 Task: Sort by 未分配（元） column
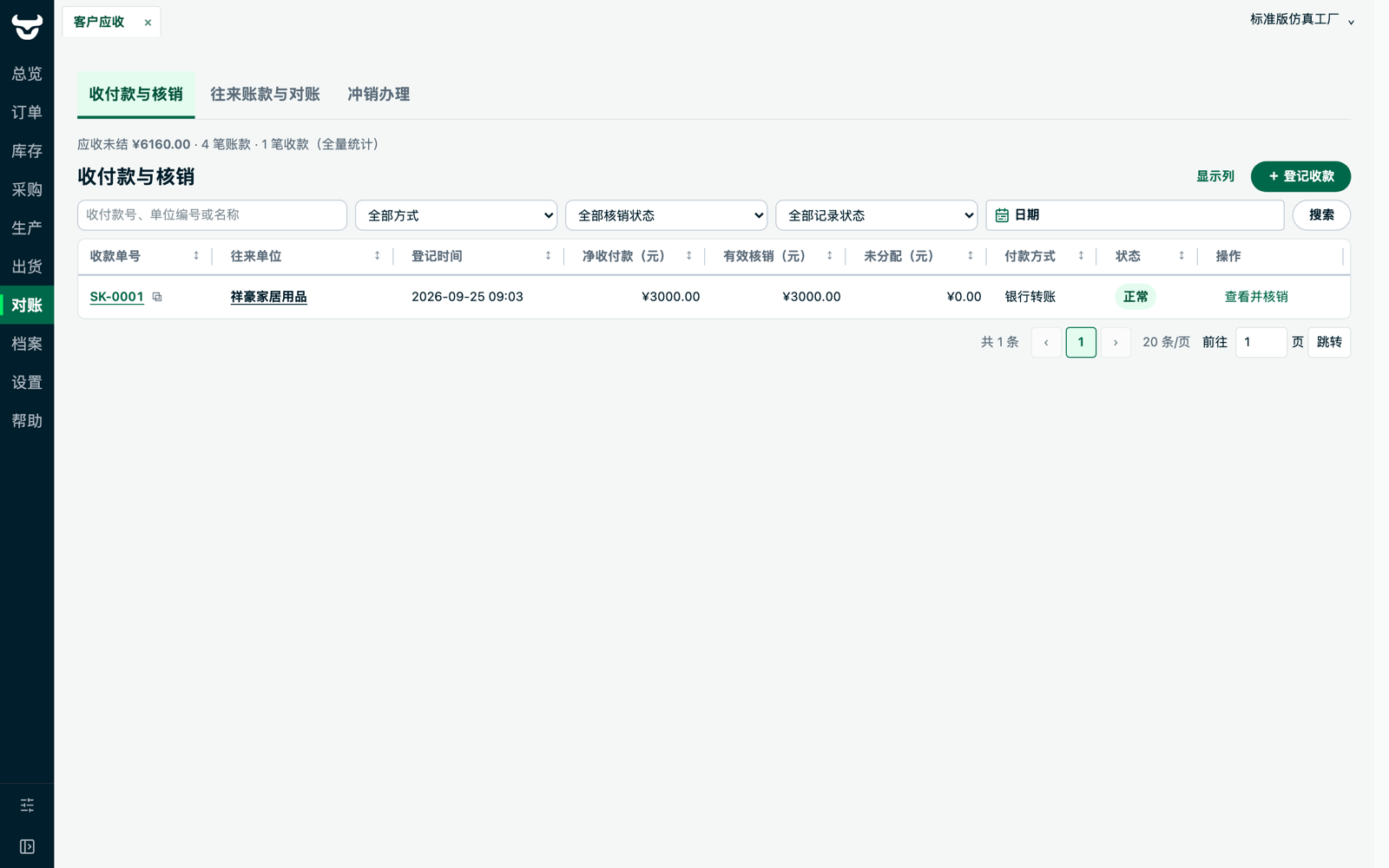pyautogui.click(x=970, y=256)
